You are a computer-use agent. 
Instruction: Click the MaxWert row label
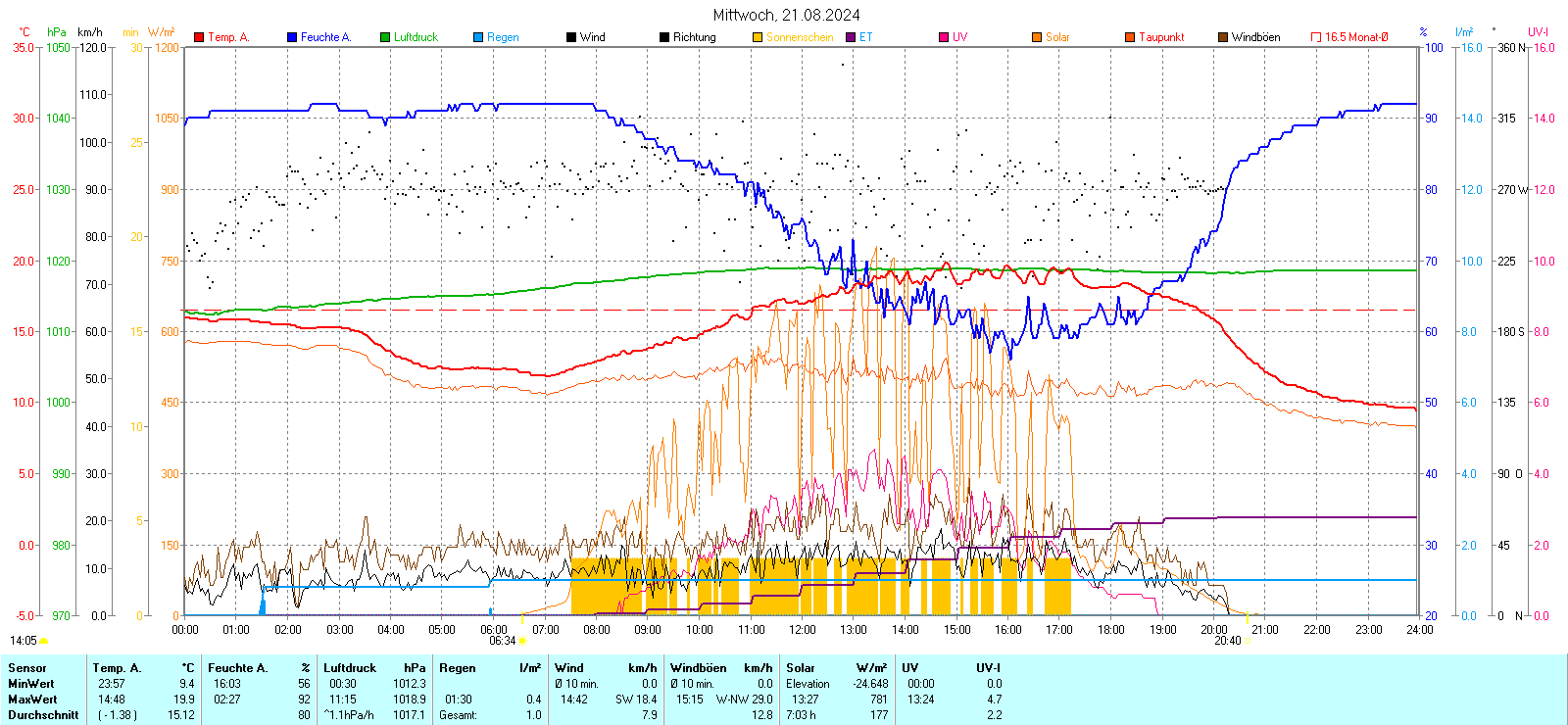click(32, 700)
